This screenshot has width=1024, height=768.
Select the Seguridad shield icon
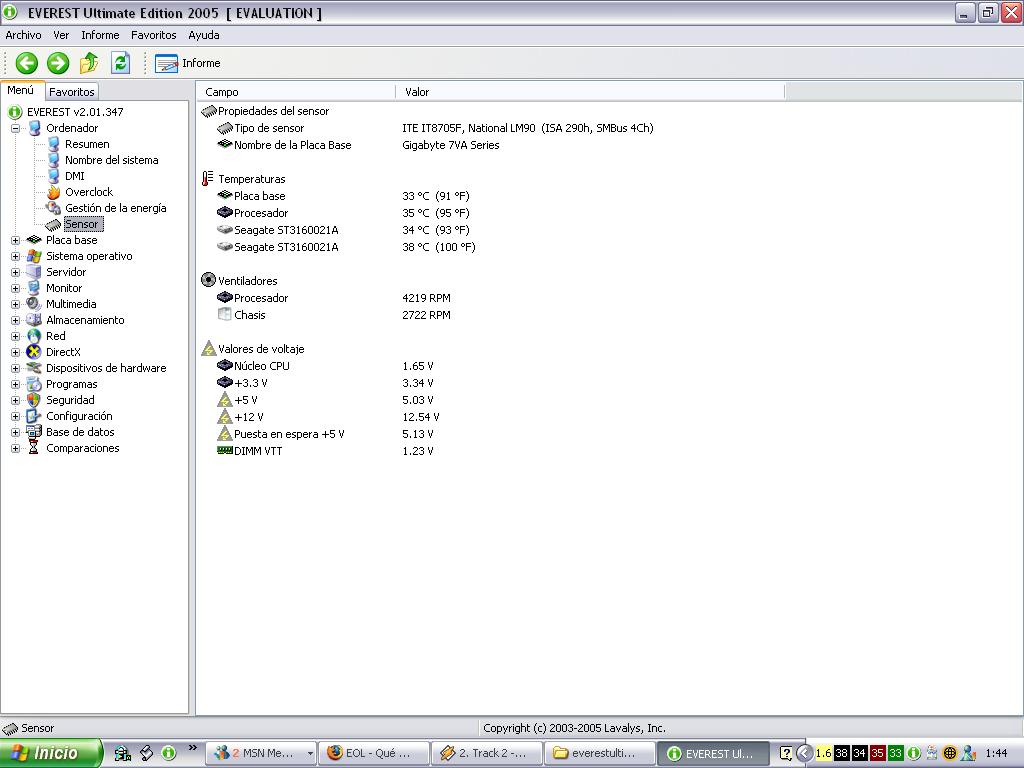coord(34,400)
